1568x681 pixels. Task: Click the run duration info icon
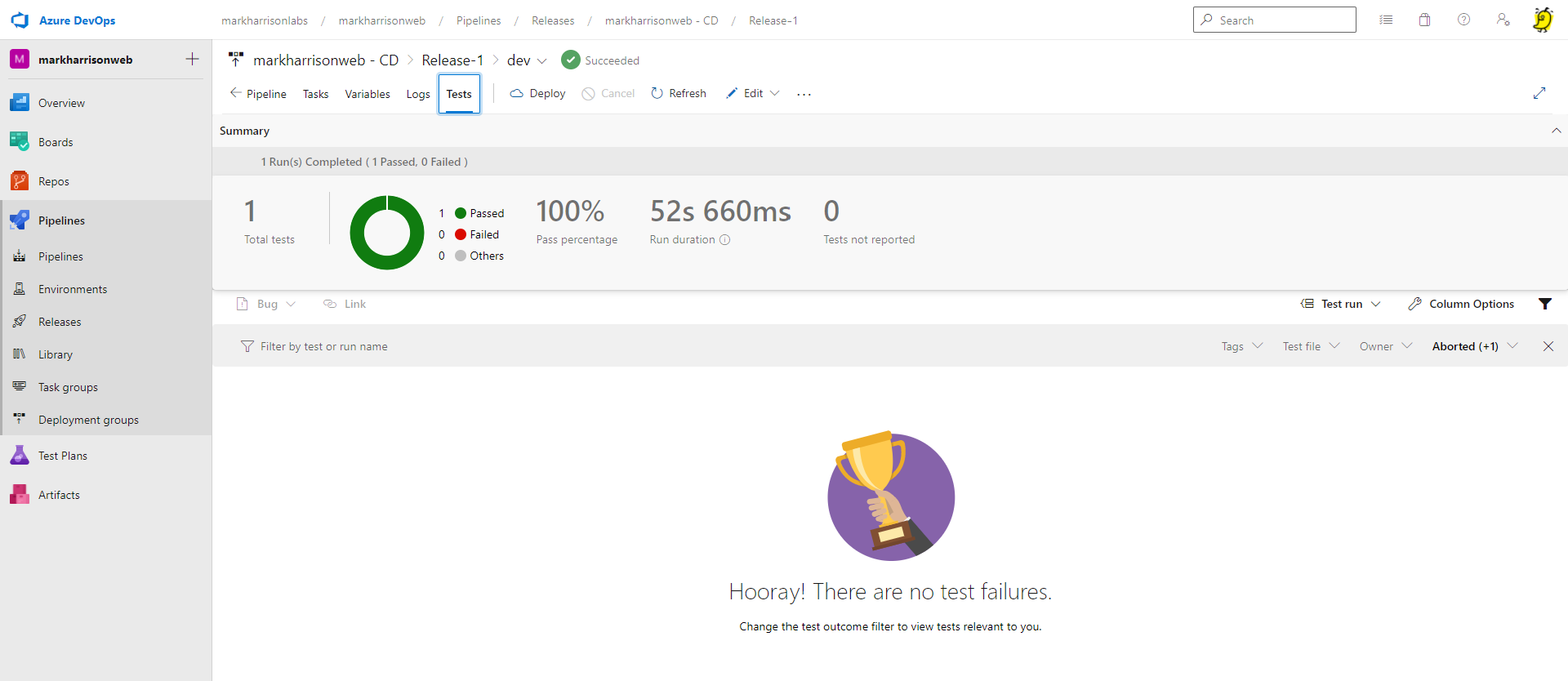[725, 240]
